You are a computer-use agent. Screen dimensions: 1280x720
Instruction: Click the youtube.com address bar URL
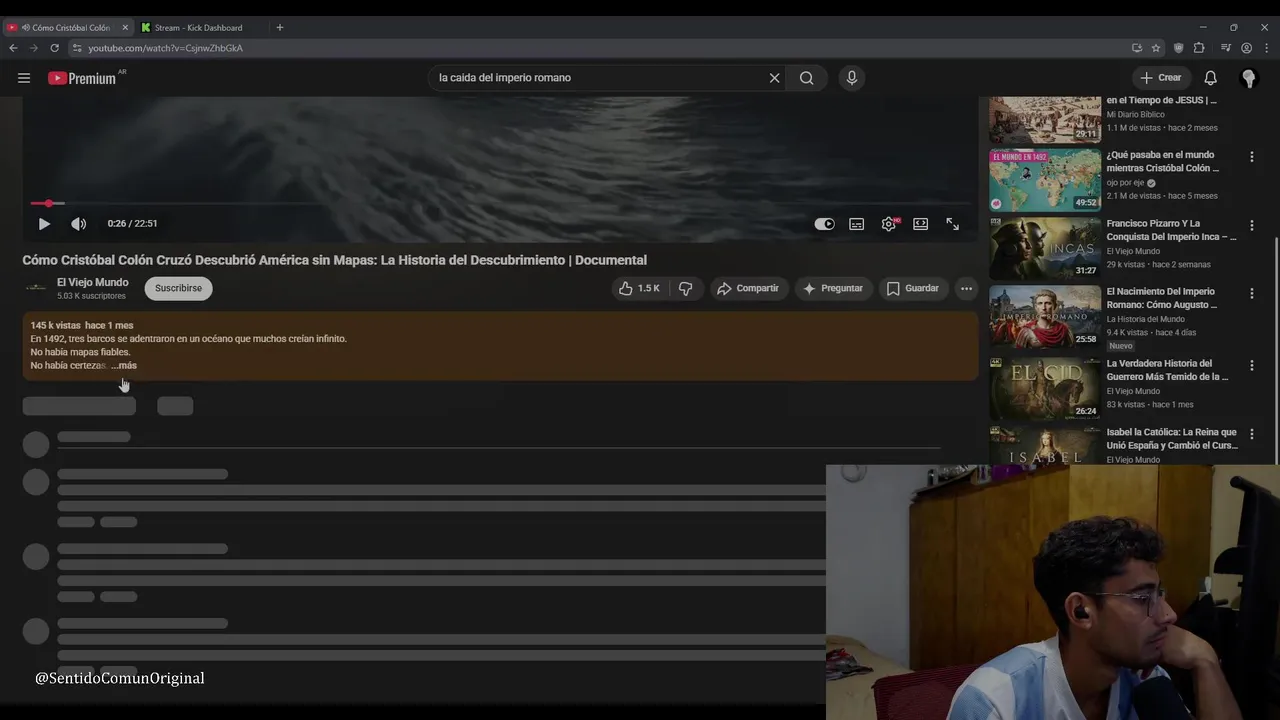165,48
